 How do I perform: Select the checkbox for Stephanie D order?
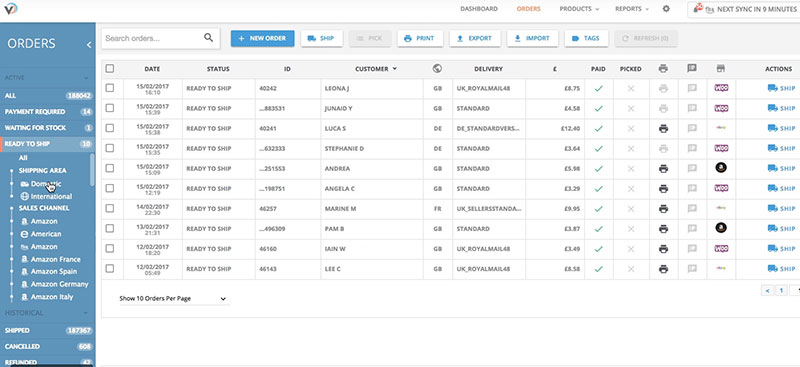110,148
